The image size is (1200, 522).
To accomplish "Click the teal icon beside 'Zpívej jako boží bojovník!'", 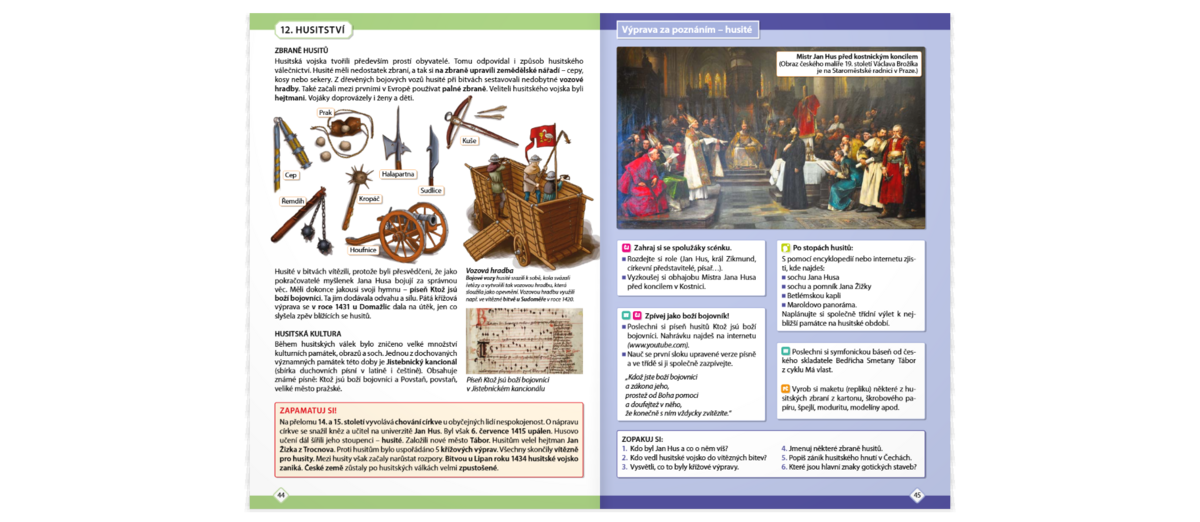I will point(626,315).
